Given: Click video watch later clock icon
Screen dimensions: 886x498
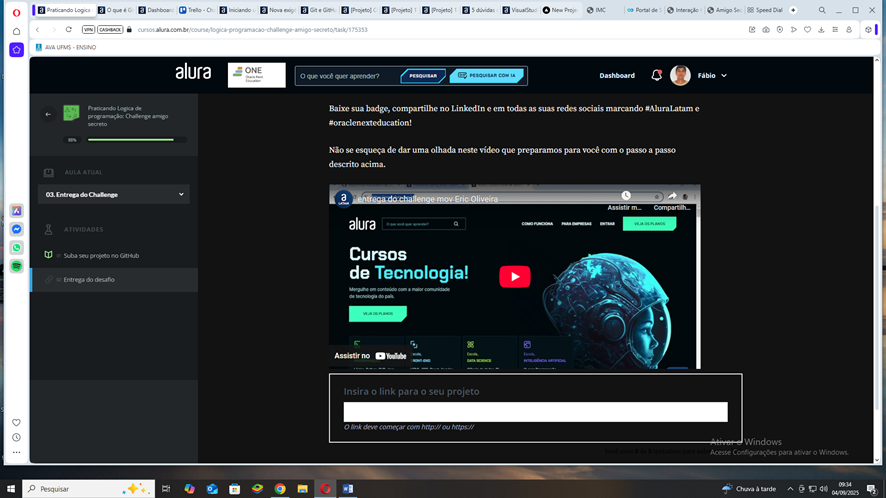Looking at the screenshot, I should (626, 196).
